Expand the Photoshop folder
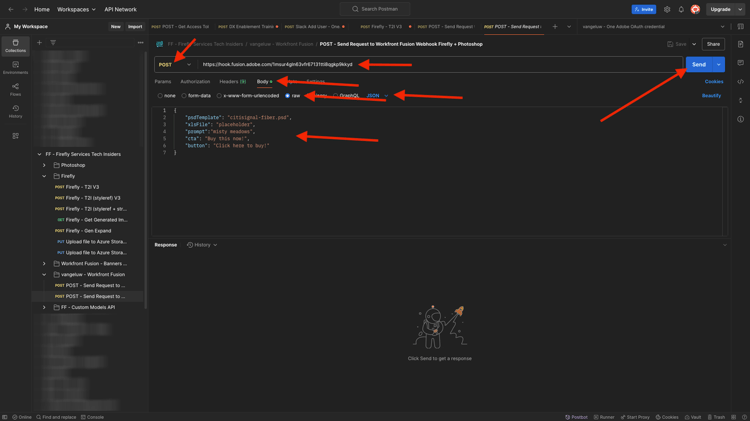750x421 pixels. tap(44, 165)
